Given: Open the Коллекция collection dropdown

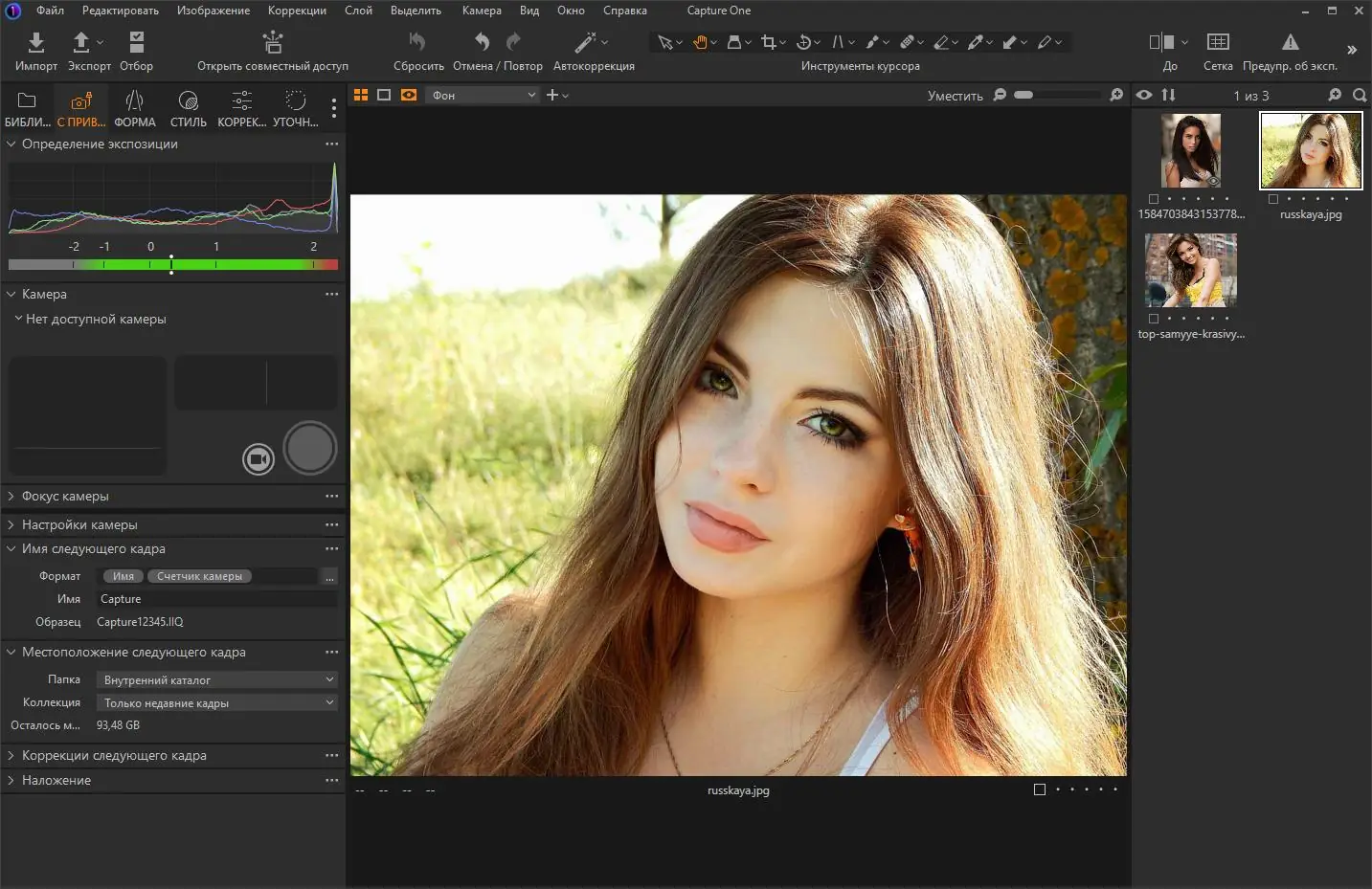Looking at the screenshot, I should [x=217, y=702].
